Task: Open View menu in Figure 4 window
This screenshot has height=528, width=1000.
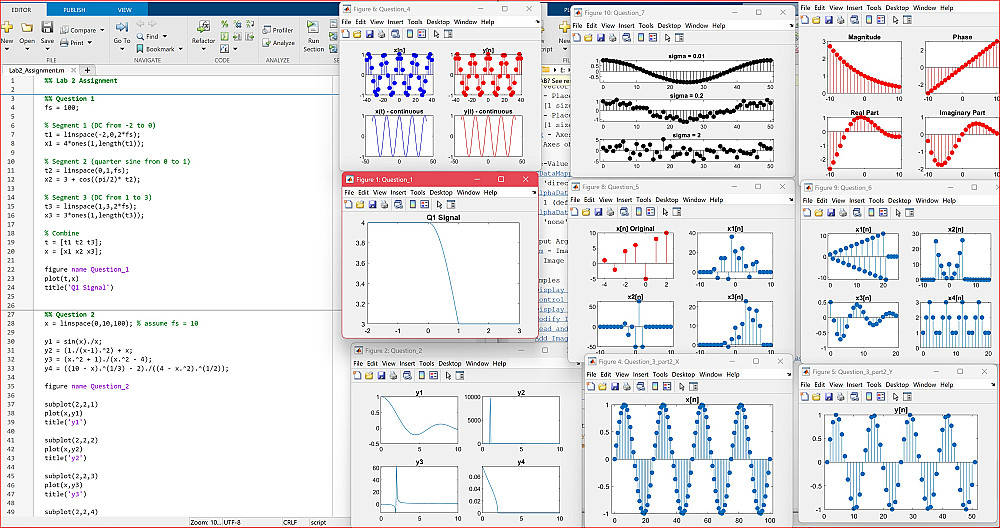Action: coord(622,374)
